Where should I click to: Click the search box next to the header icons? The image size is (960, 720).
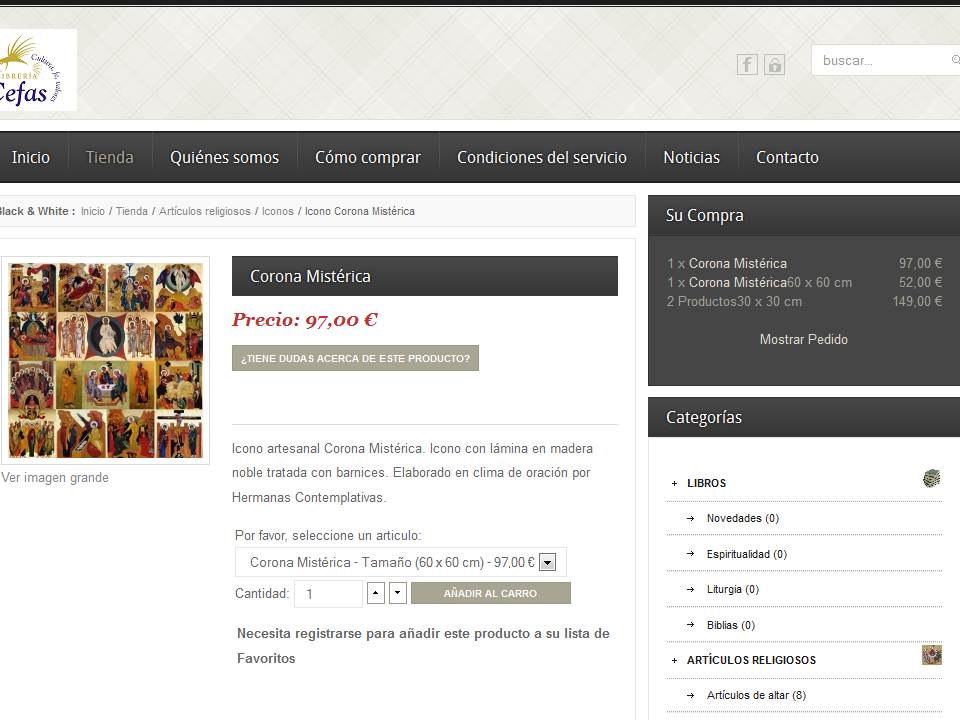(885, 60)
